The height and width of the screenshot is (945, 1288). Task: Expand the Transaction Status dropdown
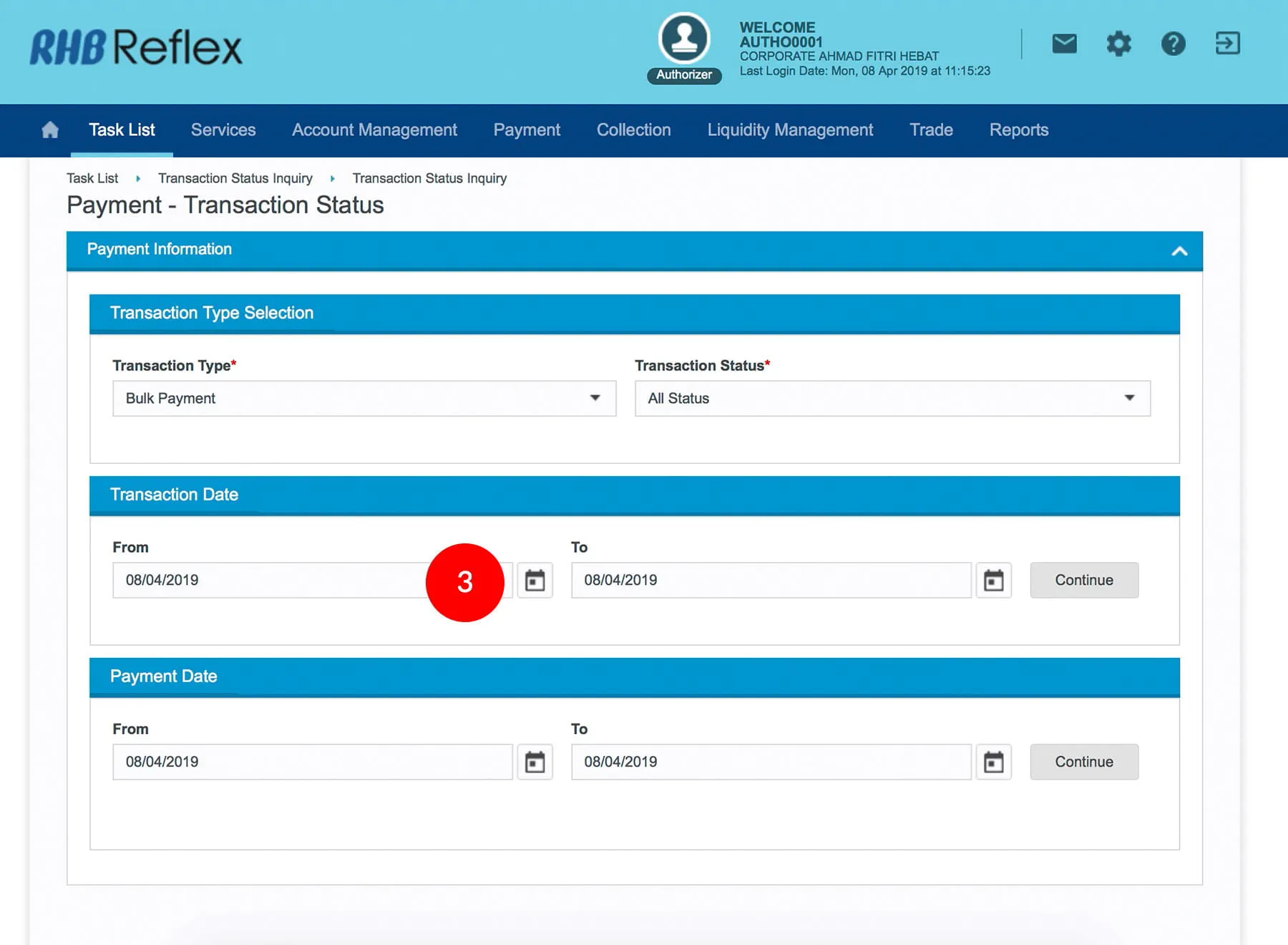coord(892,398)
